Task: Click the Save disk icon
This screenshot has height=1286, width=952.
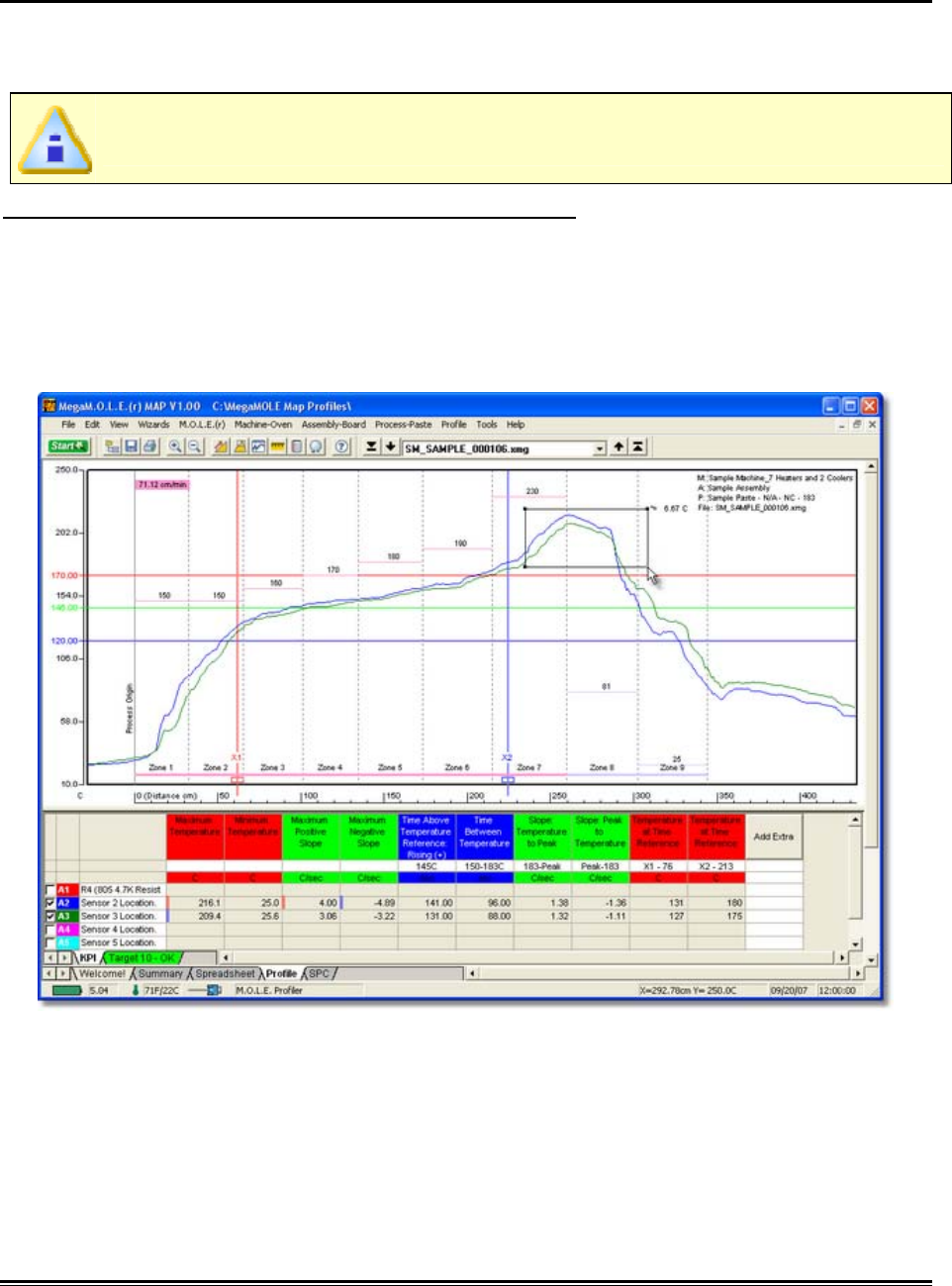Action: point(131,446)
